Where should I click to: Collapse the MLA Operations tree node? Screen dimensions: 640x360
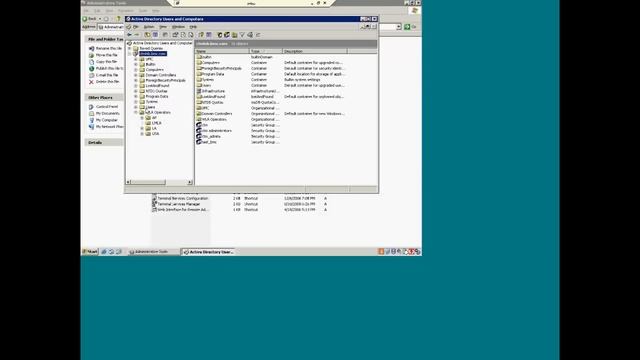136,112
